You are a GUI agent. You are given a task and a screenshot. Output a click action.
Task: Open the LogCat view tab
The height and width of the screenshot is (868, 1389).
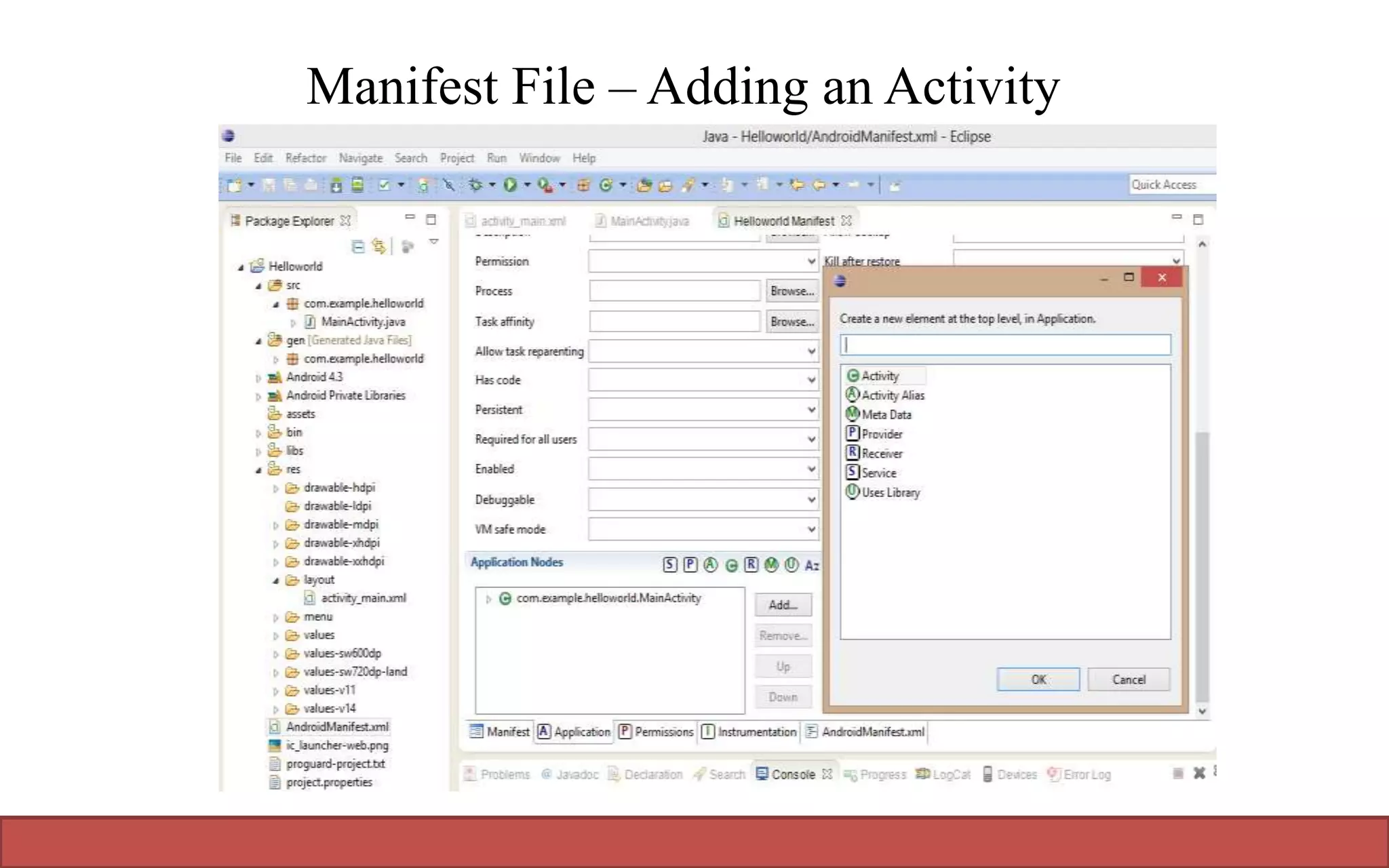tap(943, 774)
